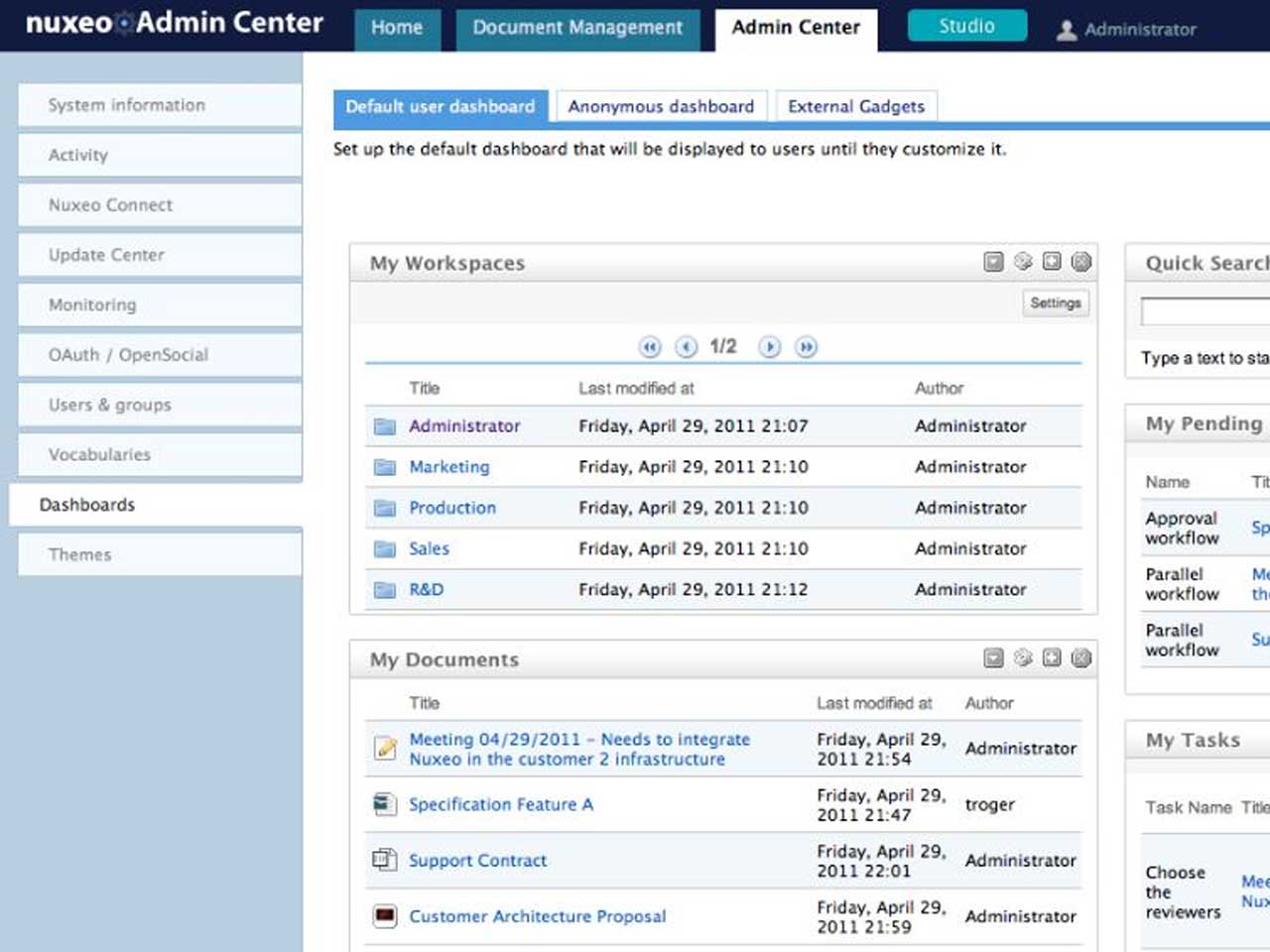Click Title column header in My Workspaces
Viewport: 1270px width, 952px height.
(425, 389)
